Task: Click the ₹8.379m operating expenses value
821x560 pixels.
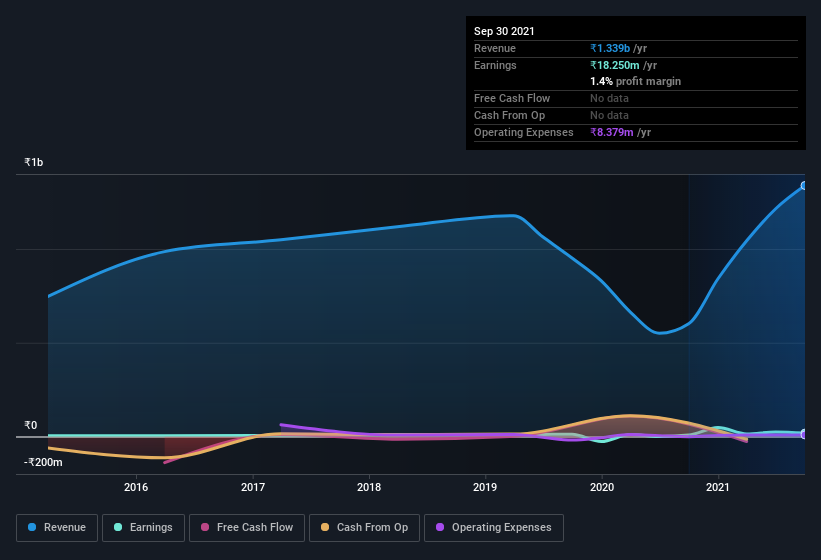Action: [x=612, y=132]
